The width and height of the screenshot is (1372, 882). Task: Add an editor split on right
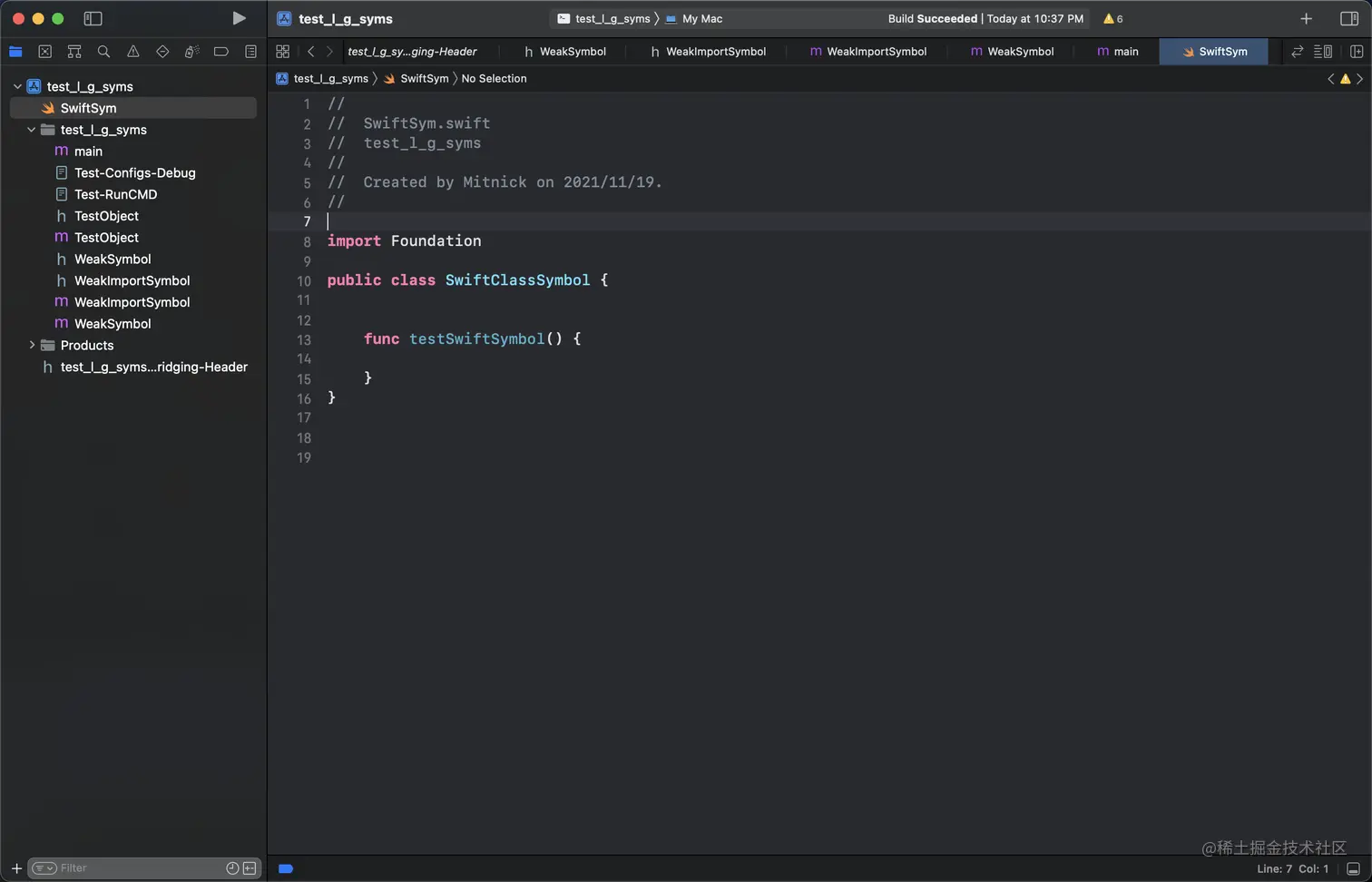coord(1357,52)
